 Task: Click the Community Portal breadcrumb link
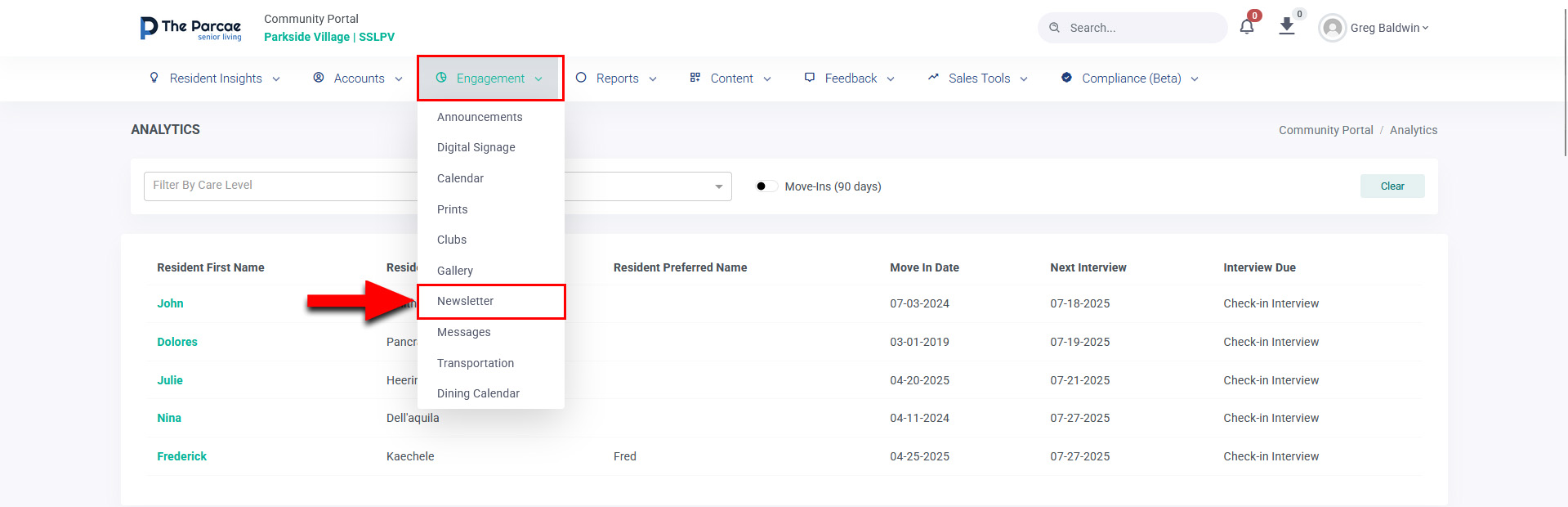[1325, 130]
